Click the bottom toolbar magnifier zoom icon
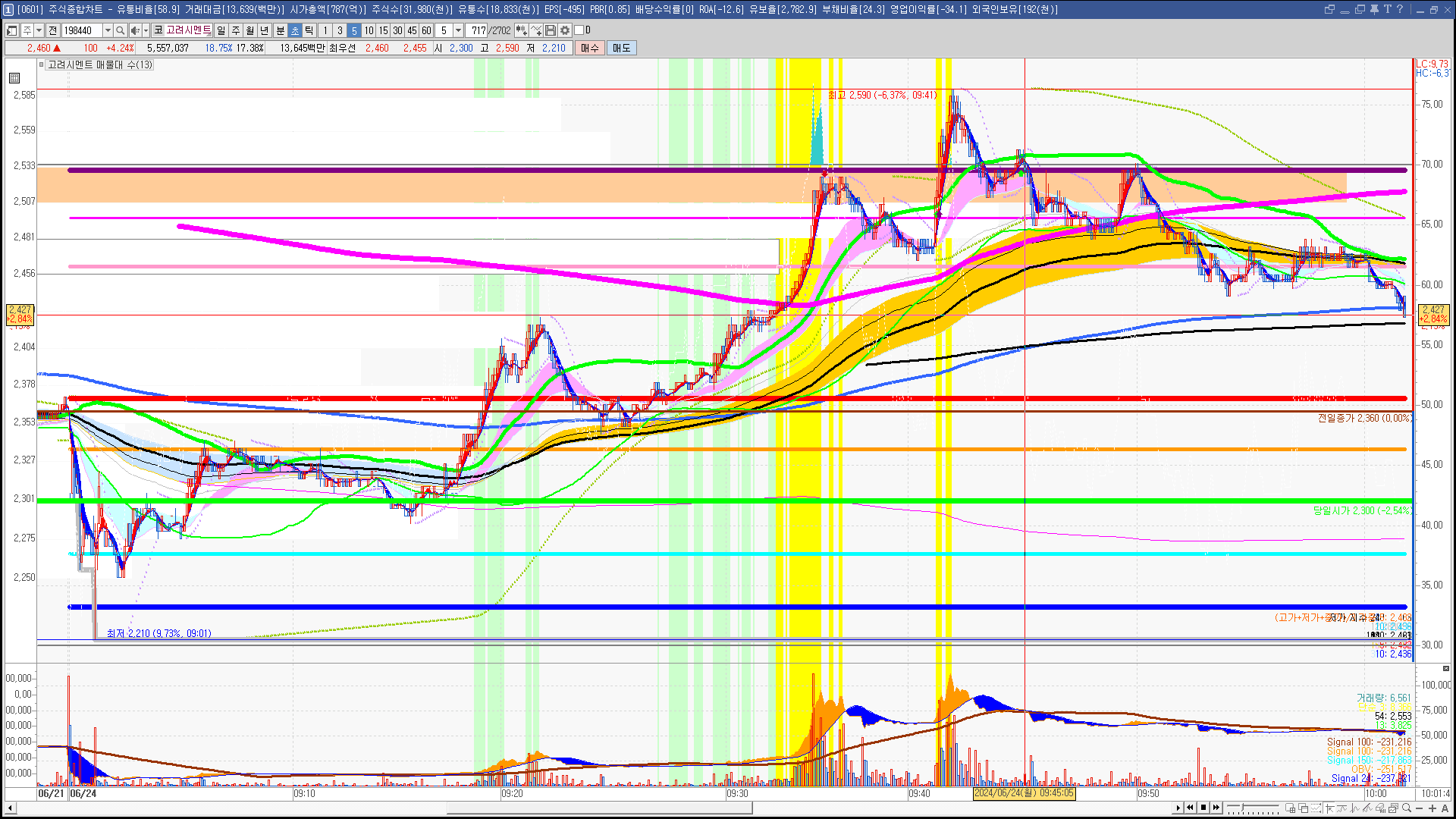Image resolution: width=1456 pixels, height=819 pixels. (1407, 808)
